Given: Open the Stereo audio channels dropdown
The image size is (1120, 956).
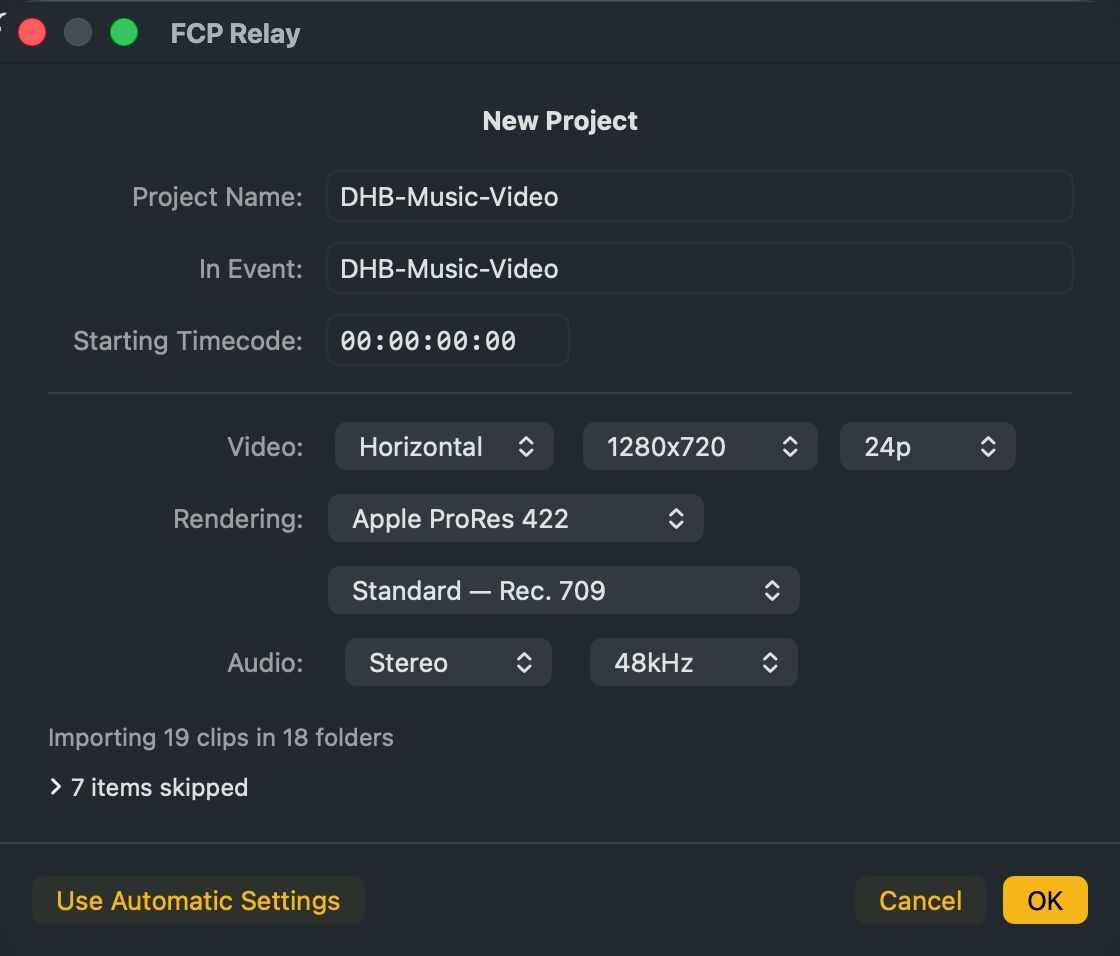Looking at the screenshot, I should [449, 662].
